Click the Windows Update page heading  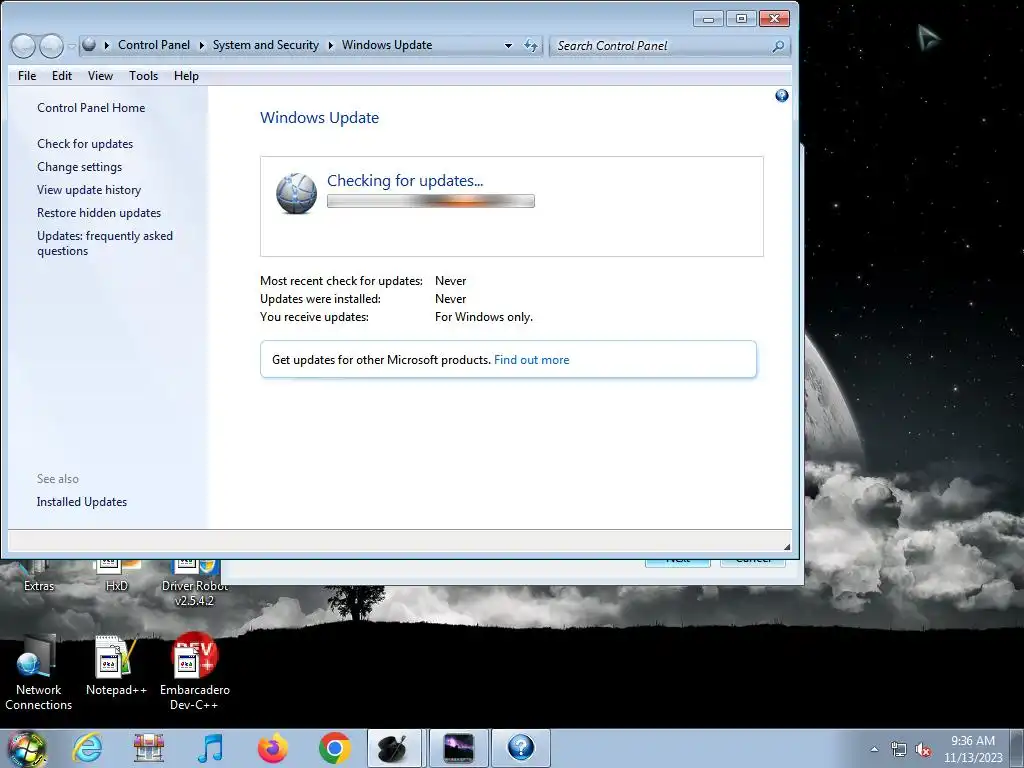tap(319, 118)
